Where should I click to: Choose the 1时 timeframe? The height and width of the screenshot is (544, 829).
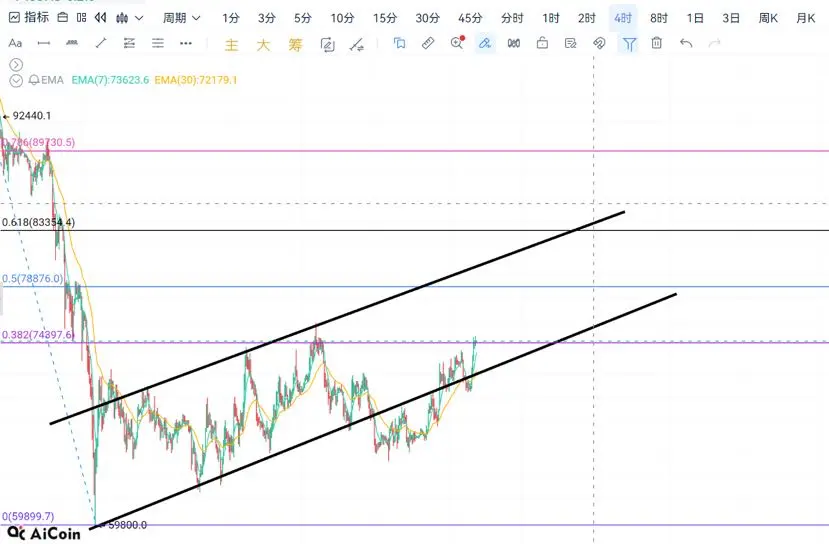[x=550, y=18]
